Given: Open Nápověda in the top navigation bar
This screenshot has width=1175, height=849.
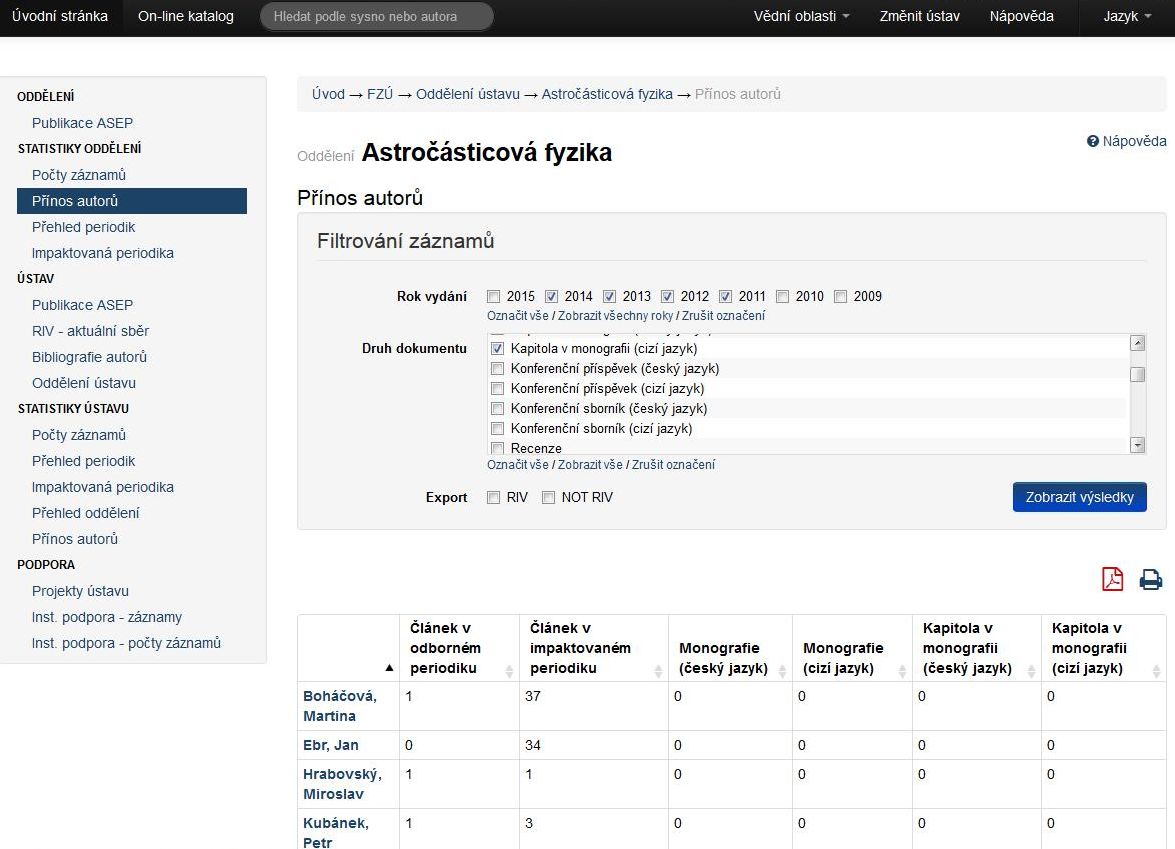Looking at the screenshot, I should [1021, 16].
